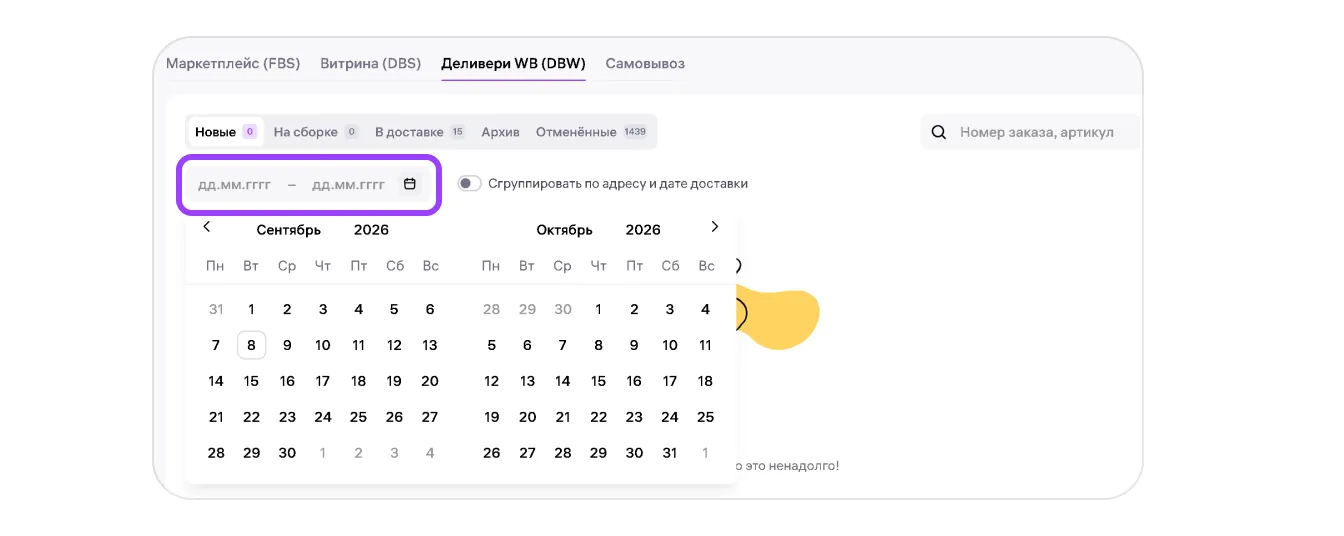Select October 22 in the calendar
Viewport: 1344px width, 536px height.
(x=598, y=417)
